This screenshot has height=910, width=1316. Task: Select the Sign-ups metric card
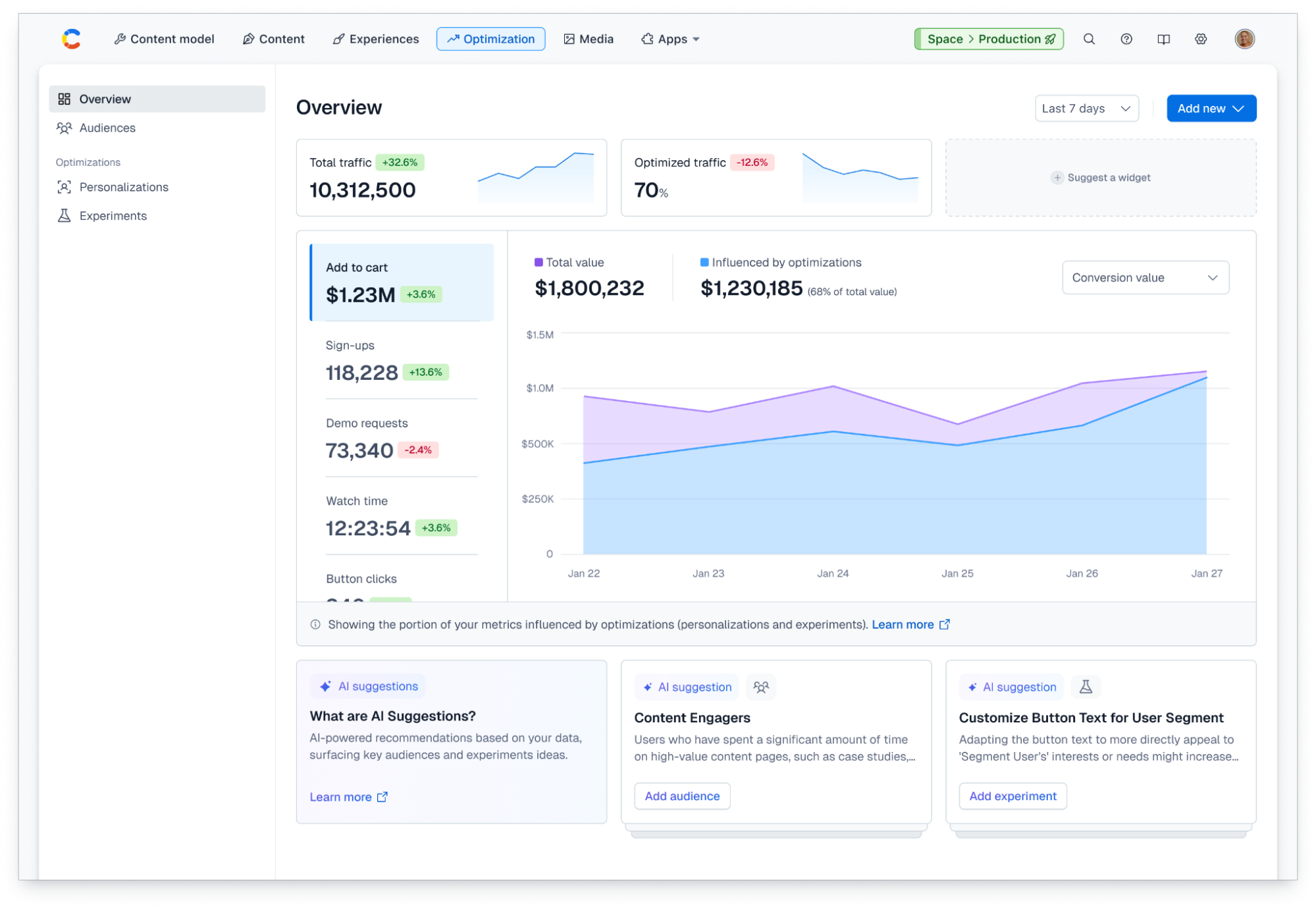[x=401, y=360]
